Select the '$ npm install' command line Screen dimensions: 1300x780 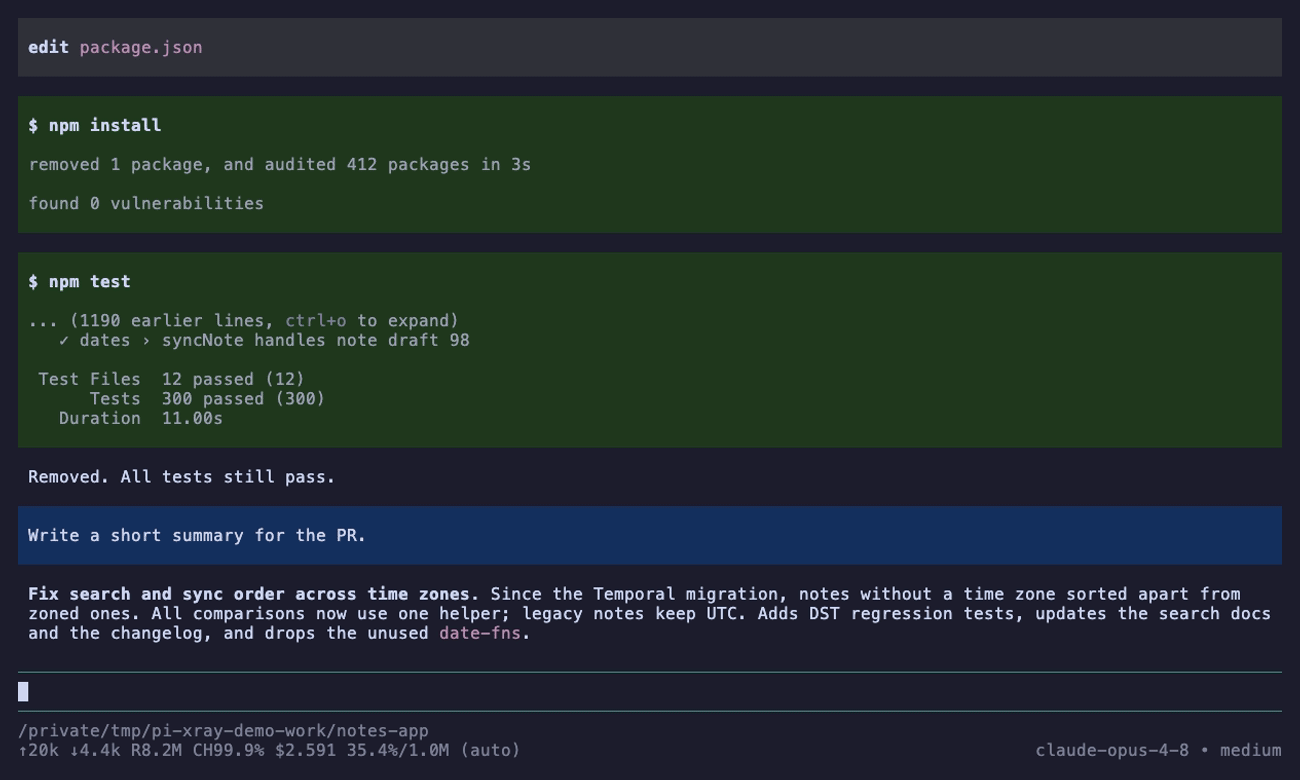[95, 125]
